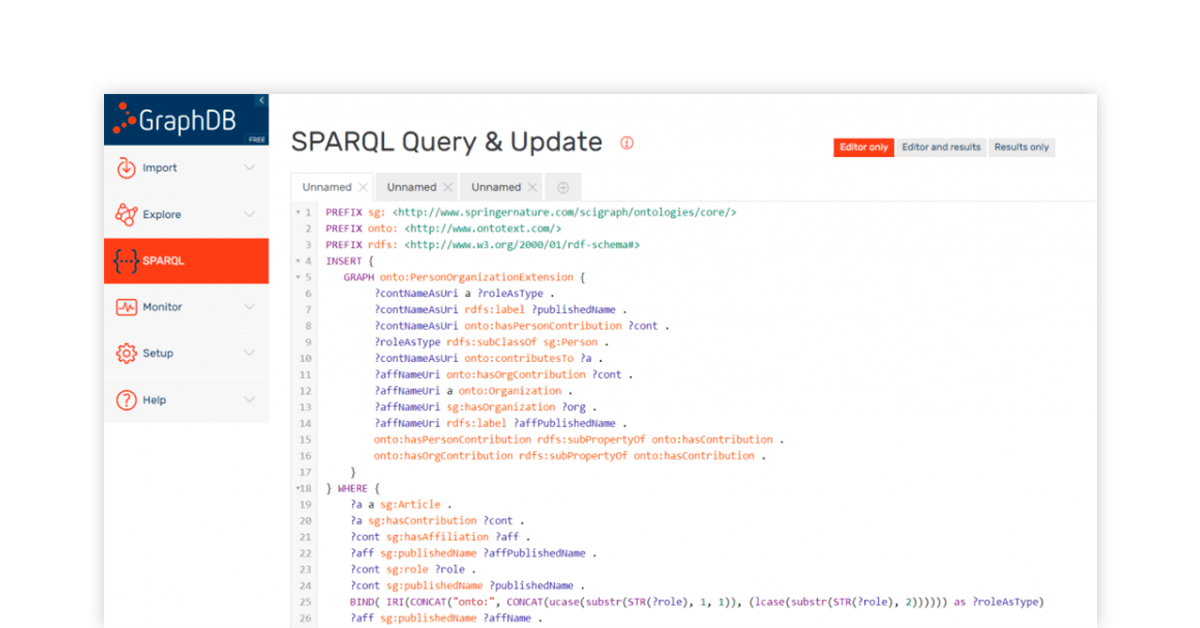Click the SPARQL Query & Update heading

[447, 142]
